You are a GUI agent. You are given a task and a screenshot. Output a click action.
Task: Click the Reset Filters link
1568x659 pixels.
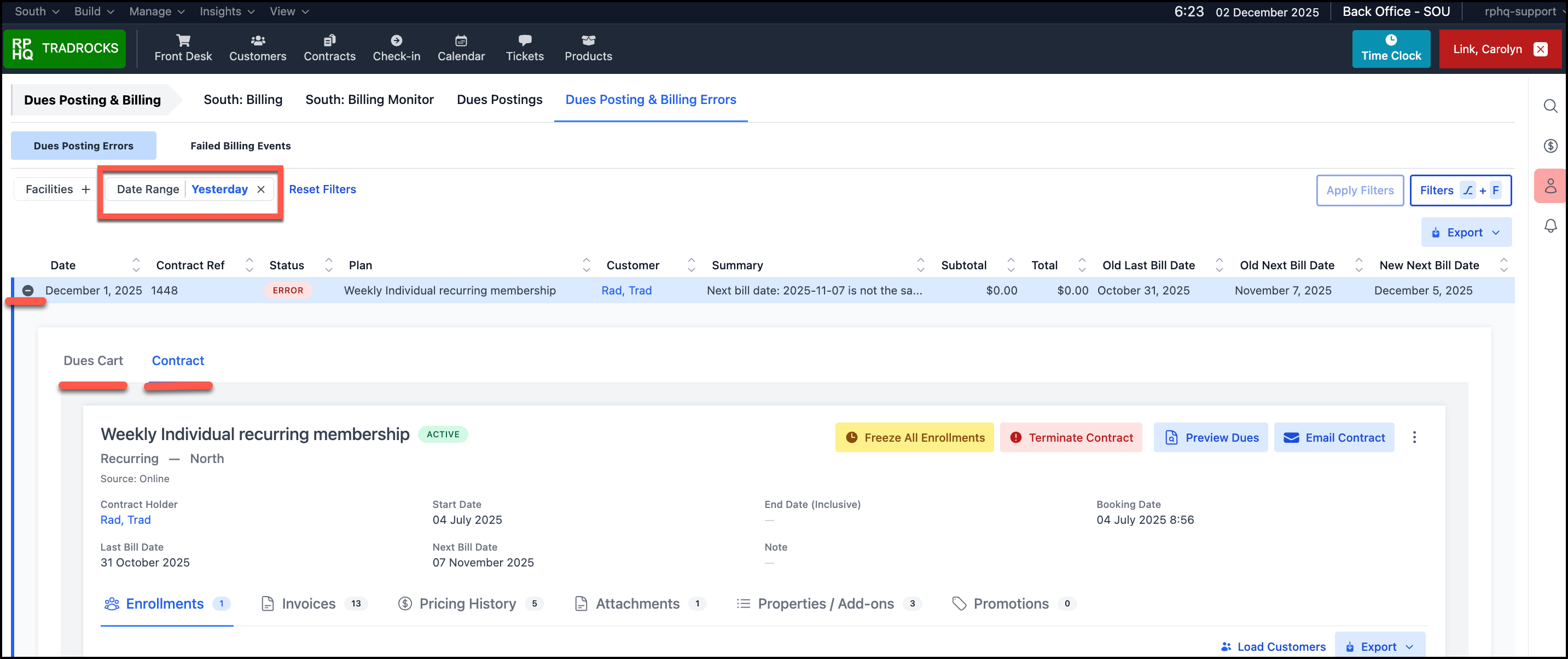[322, 189]
